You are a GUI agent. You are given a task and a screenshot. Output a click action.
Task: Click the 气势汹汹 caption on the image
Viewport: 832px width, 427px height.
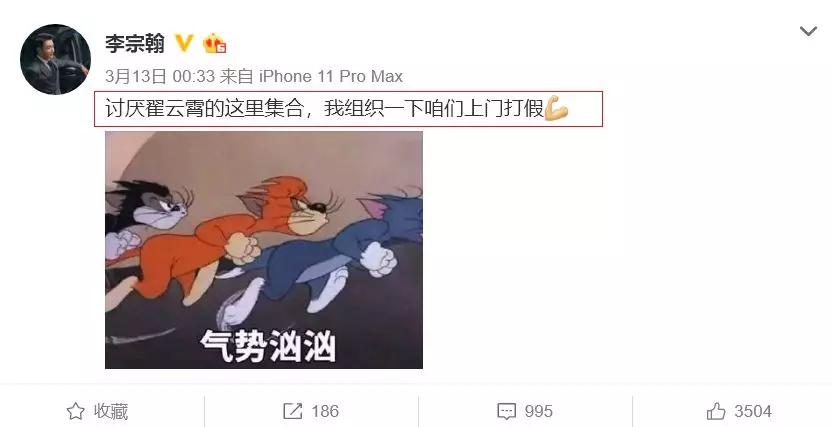point(268,346)
